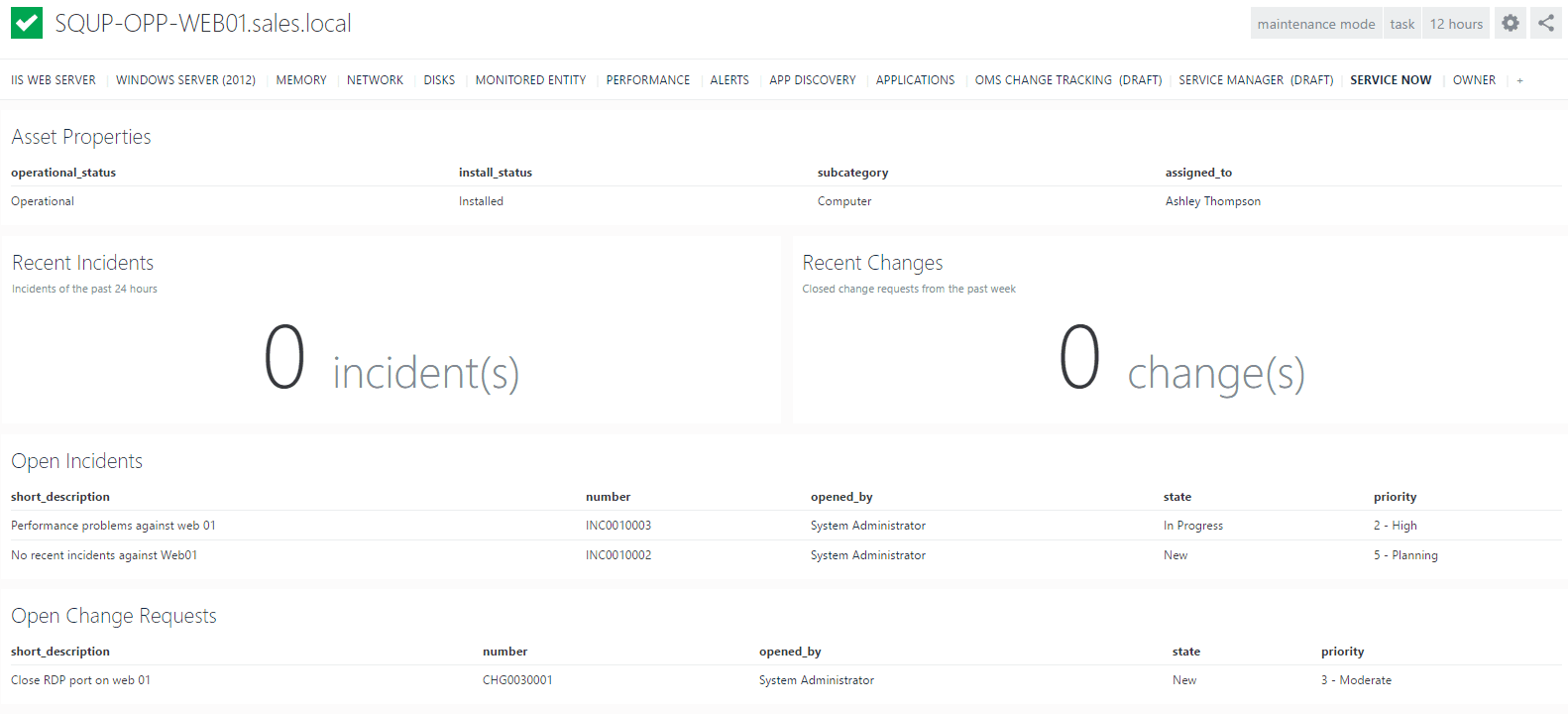Open change 'Close RDP port on web 01'
This screenshot has width=1568, height=714.
80,680
